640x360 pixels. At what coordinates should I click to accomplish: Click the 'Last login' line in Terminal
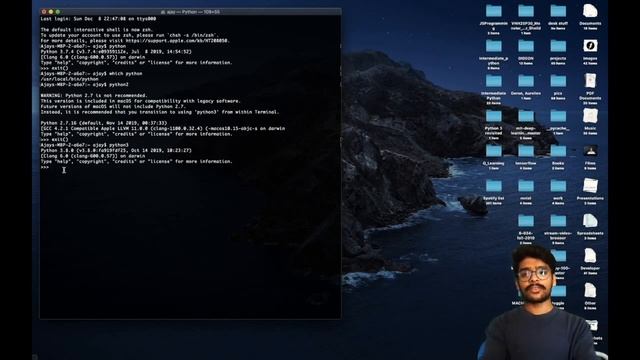click(x=98, y=19)
